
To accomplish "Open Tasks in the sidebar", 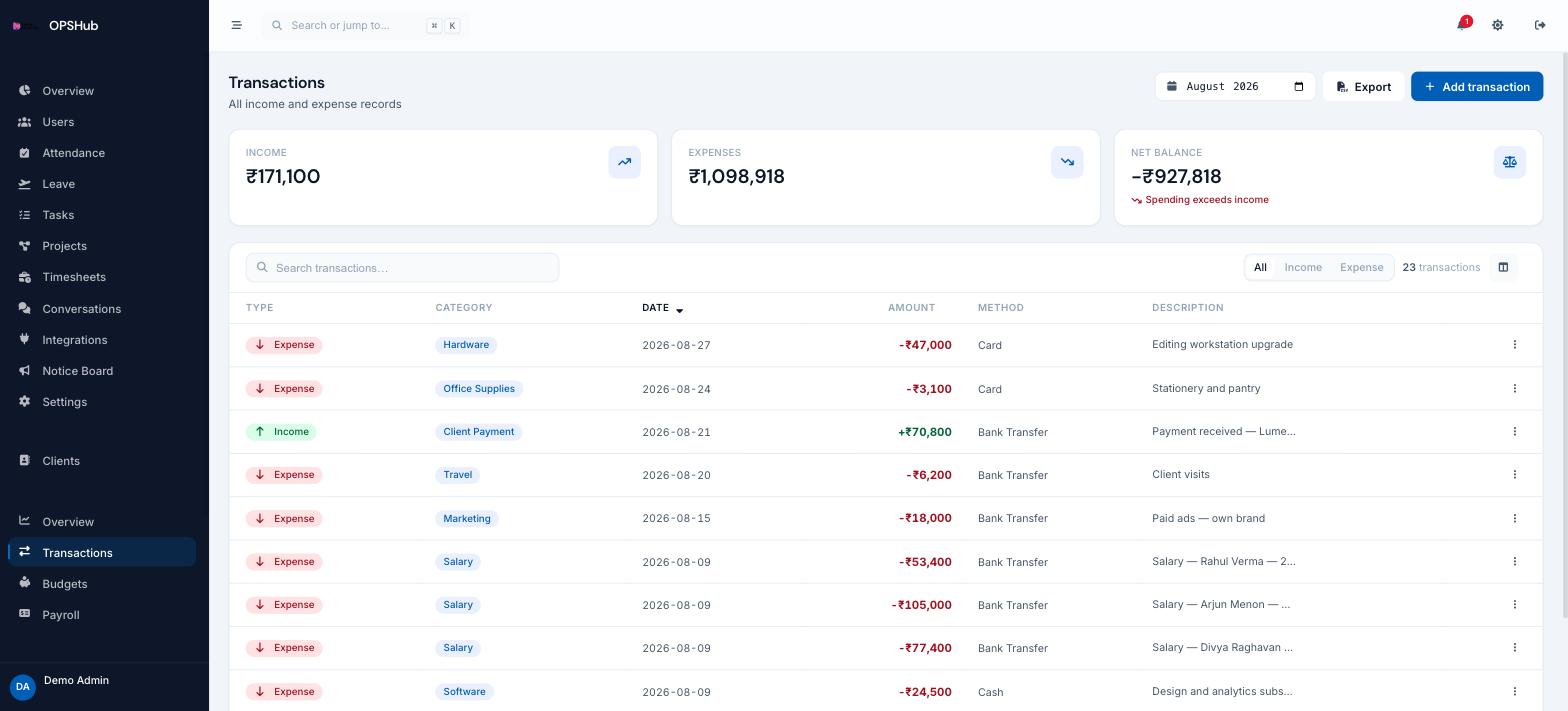I will coord(102,215).
